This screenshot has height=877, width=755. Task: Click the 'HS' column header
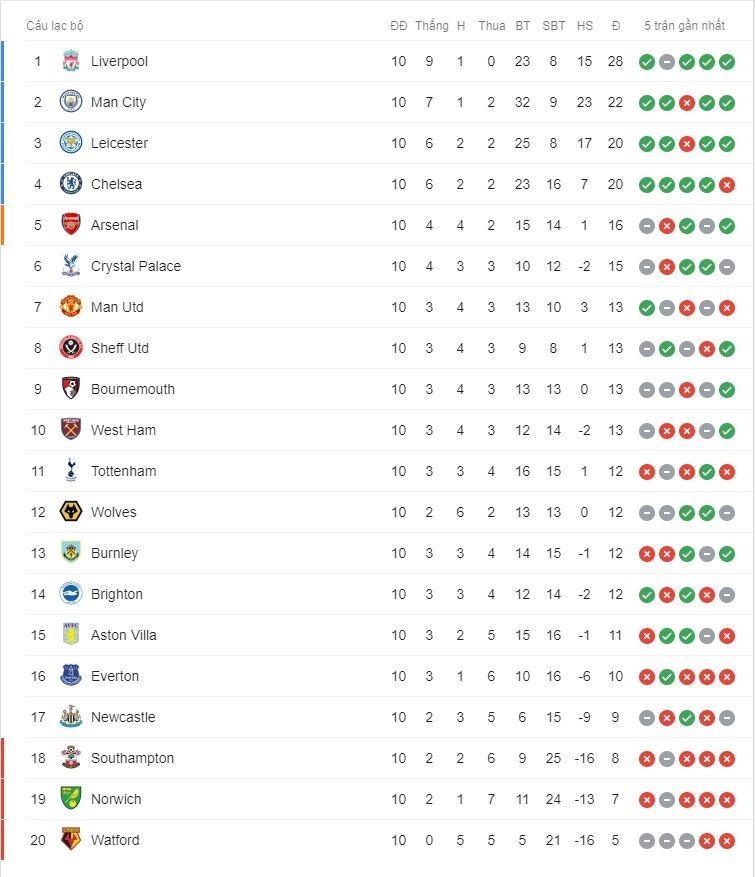click(584, 26)
